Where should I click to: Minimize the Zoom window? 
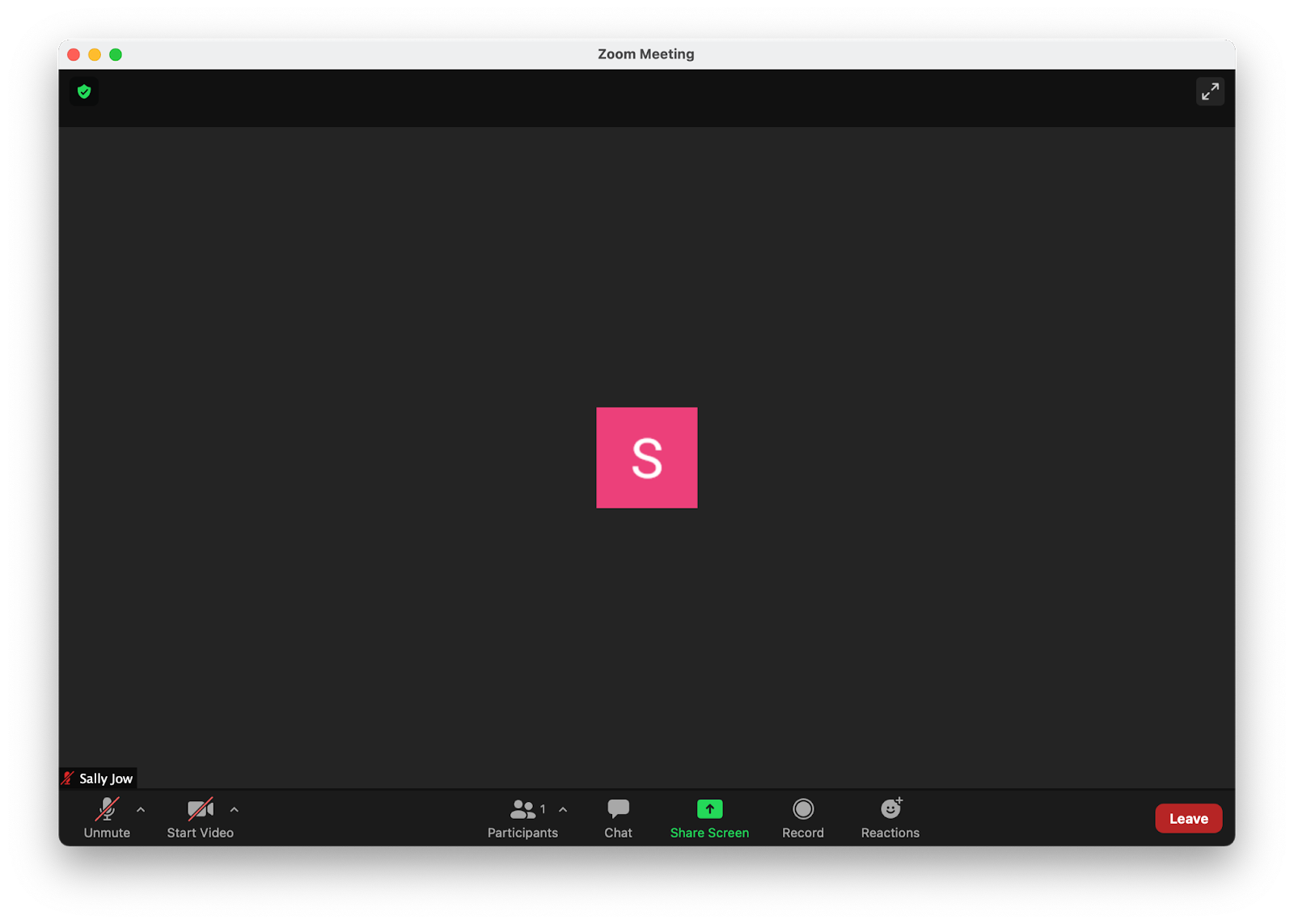95,54
